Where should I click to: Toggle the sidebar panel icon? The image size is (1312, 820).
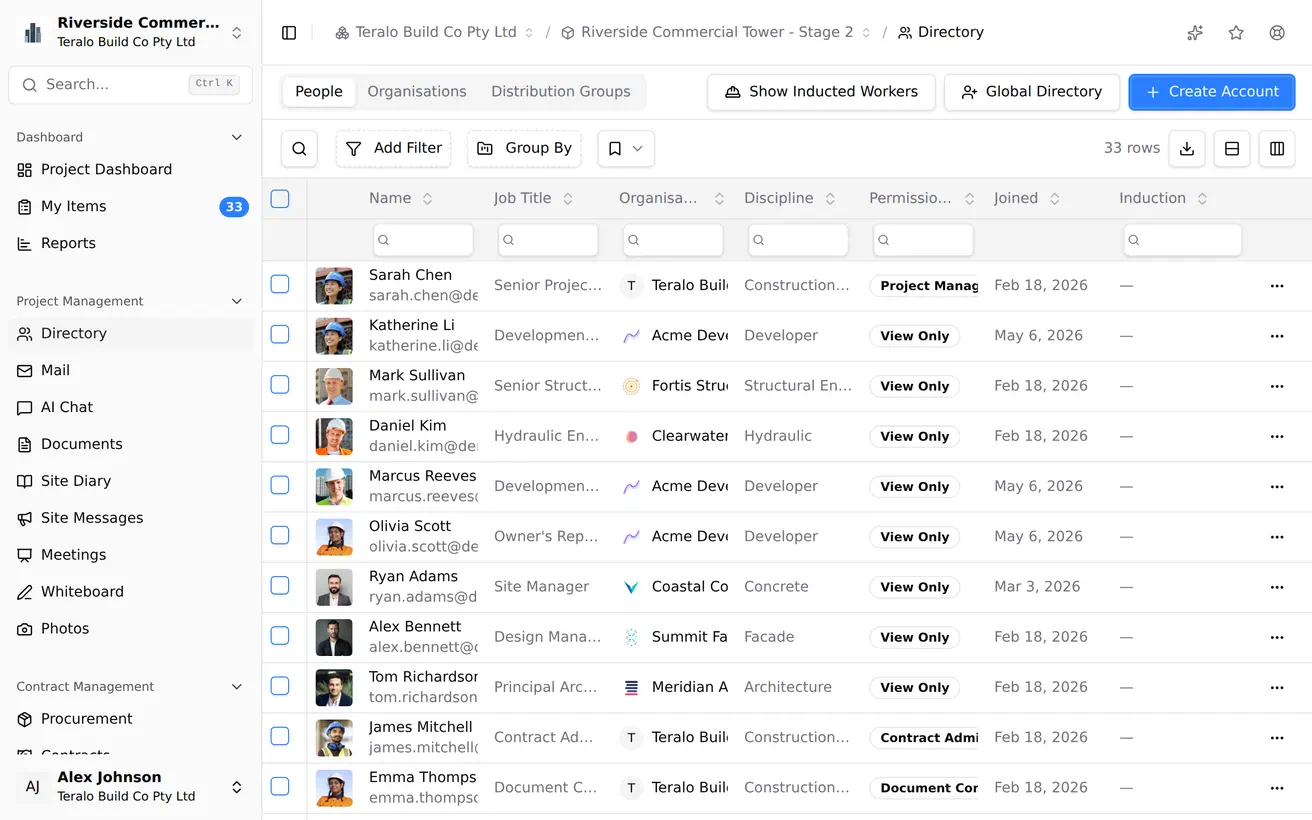[289, 33]
